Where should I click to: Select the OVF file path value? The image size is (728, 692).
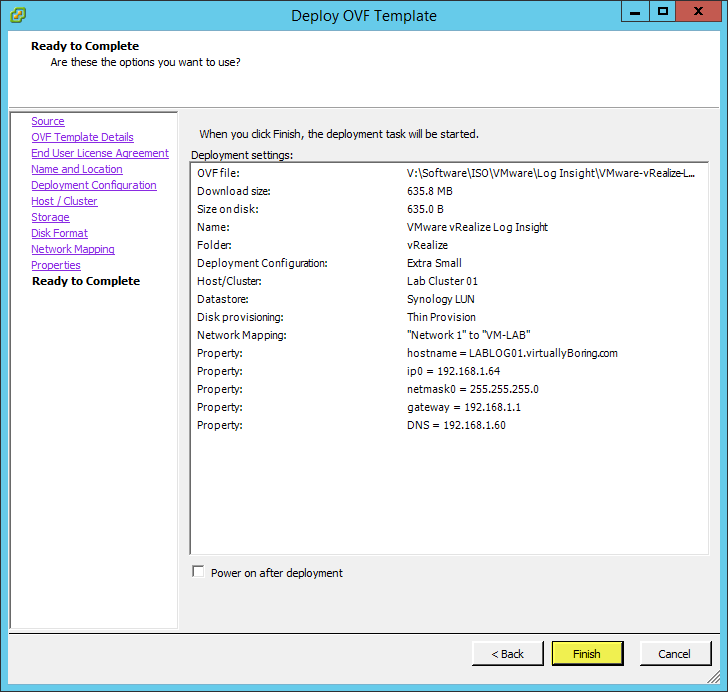click(x=551, y=173)
